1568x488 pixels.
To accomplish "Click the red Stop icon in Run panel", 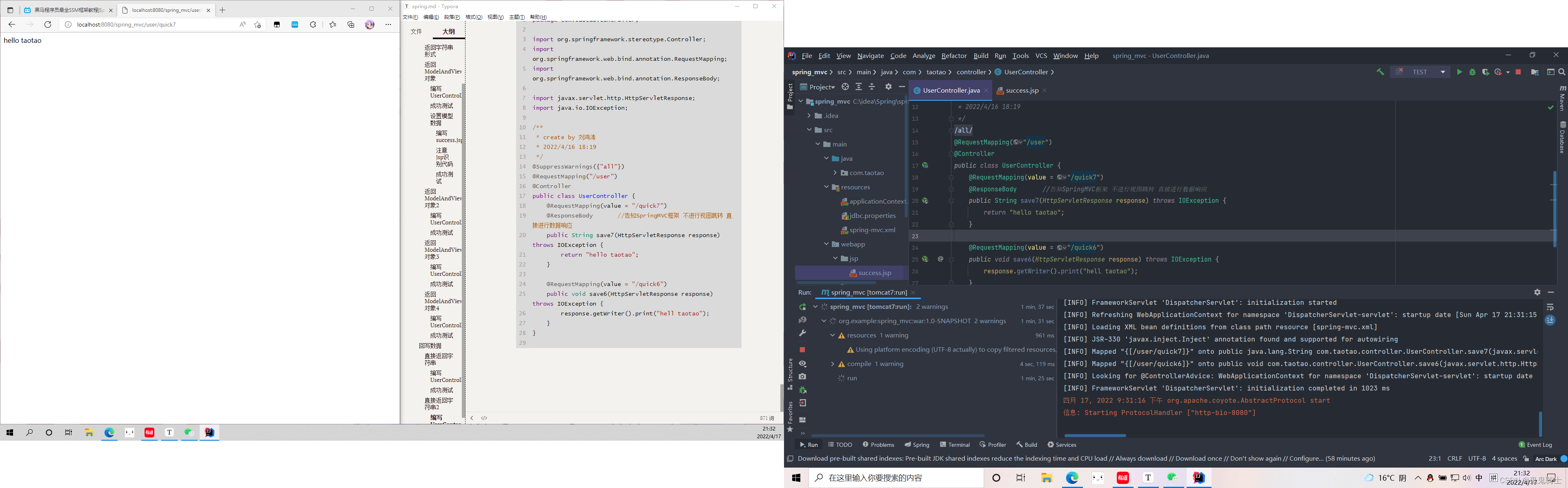I will pos(802,350).
